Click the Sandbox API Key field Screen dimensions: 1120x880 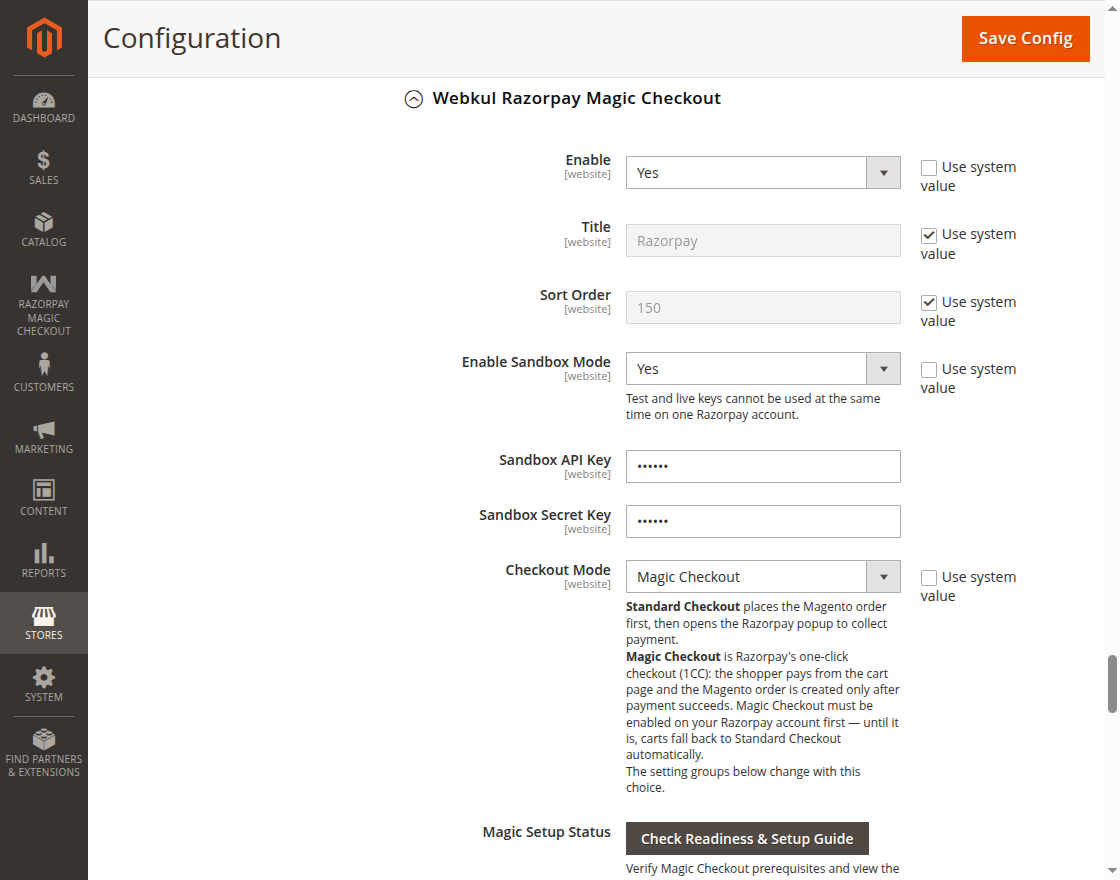763,466
